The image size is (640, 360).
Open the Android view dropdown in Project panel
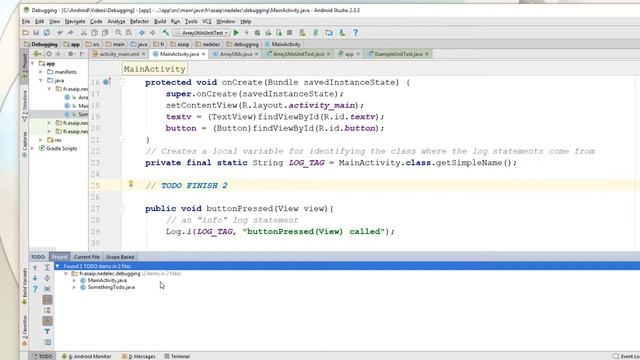click(37, 54)
